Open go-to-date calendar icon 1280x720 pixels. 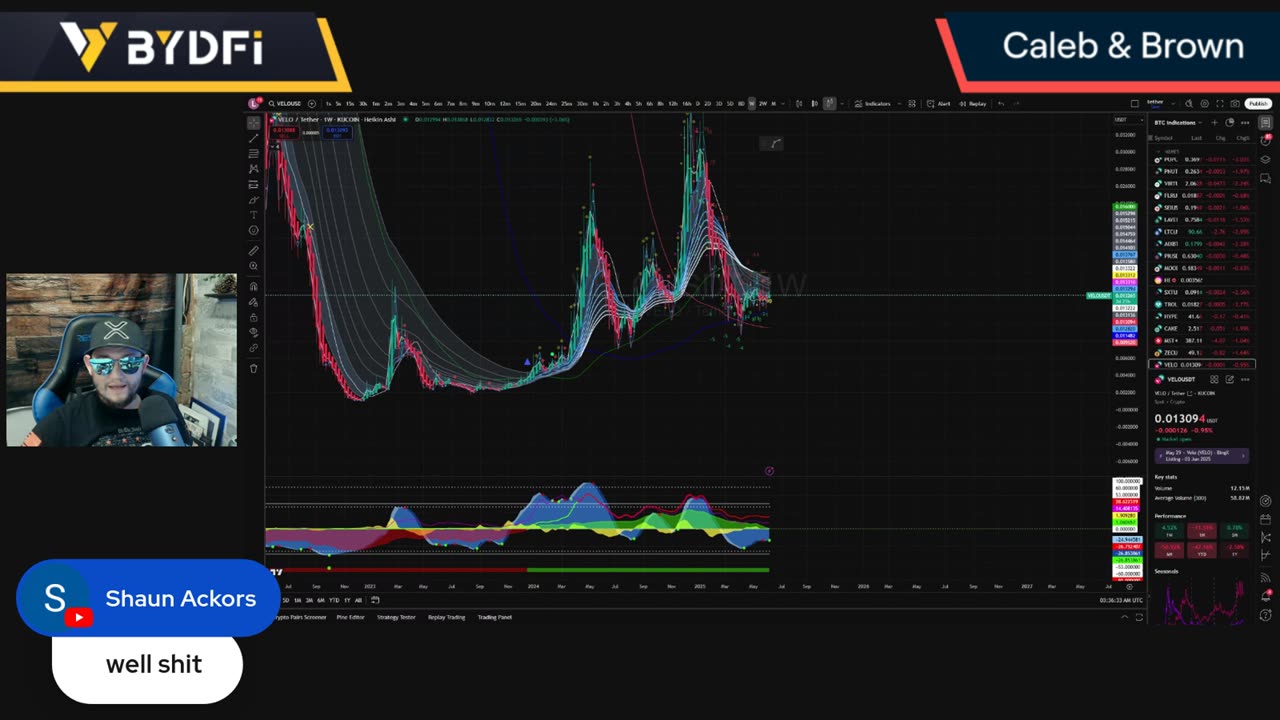tap(375, 600)
